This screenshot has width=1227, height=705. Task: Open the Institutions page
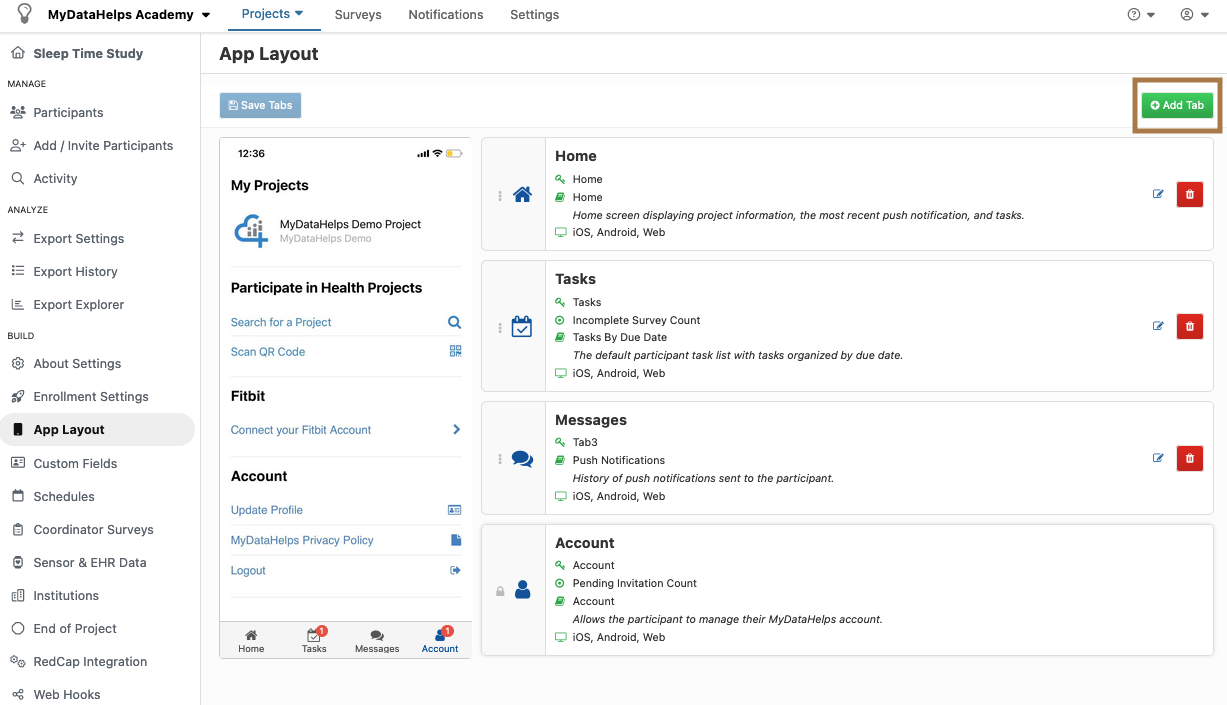point(66,595)
